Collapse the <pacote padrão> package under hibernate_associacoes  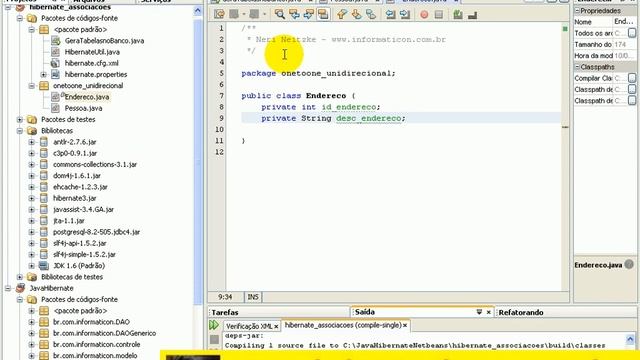coord(31,30)
